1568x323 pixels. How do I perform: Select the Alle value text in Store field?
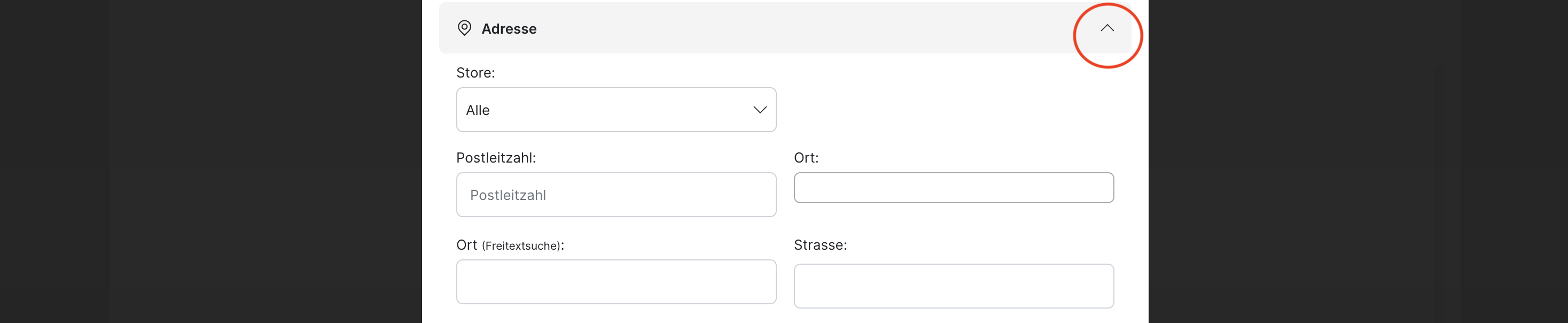(x=478, y=110)
